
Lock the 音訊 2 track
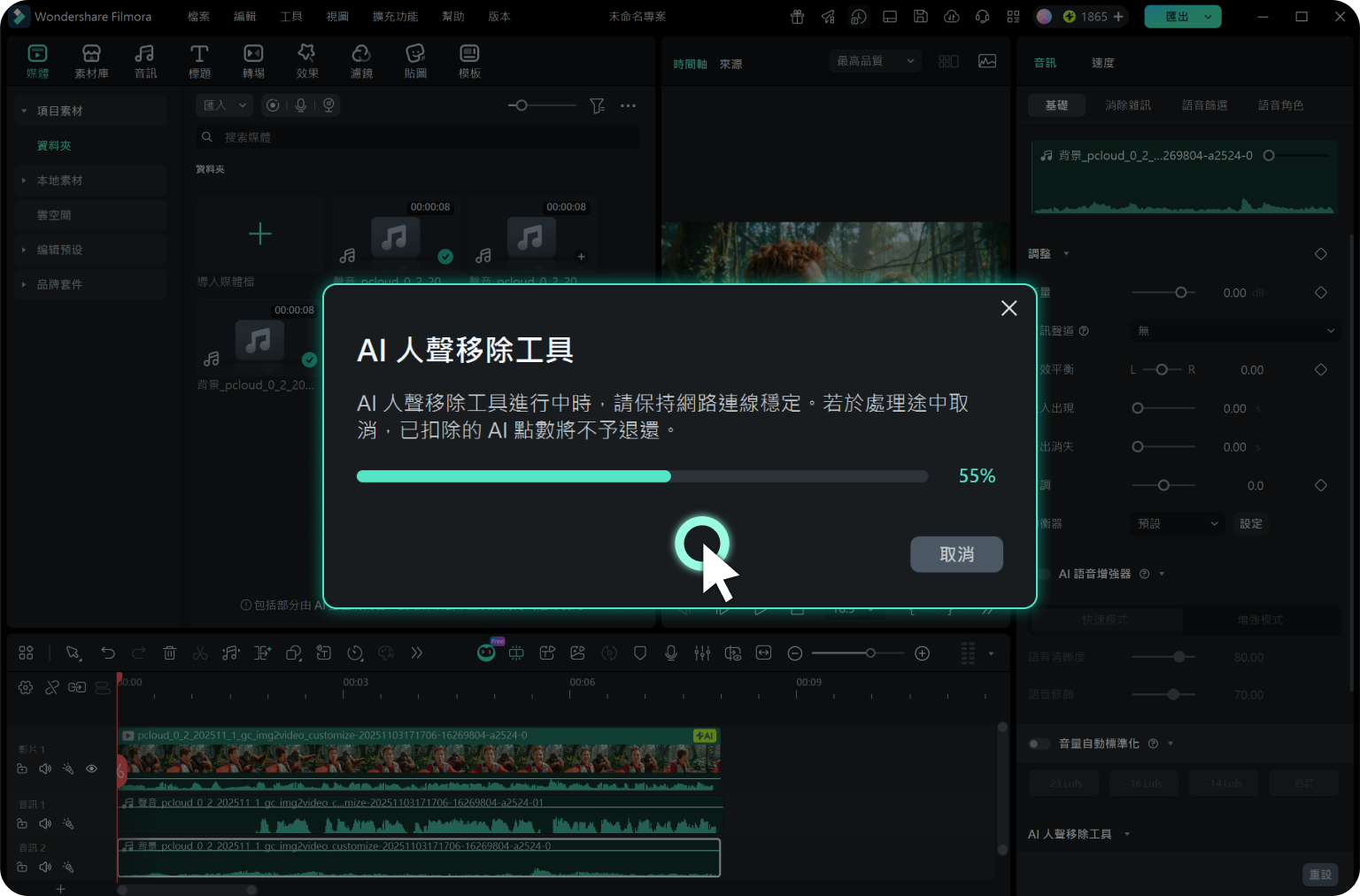22,867
